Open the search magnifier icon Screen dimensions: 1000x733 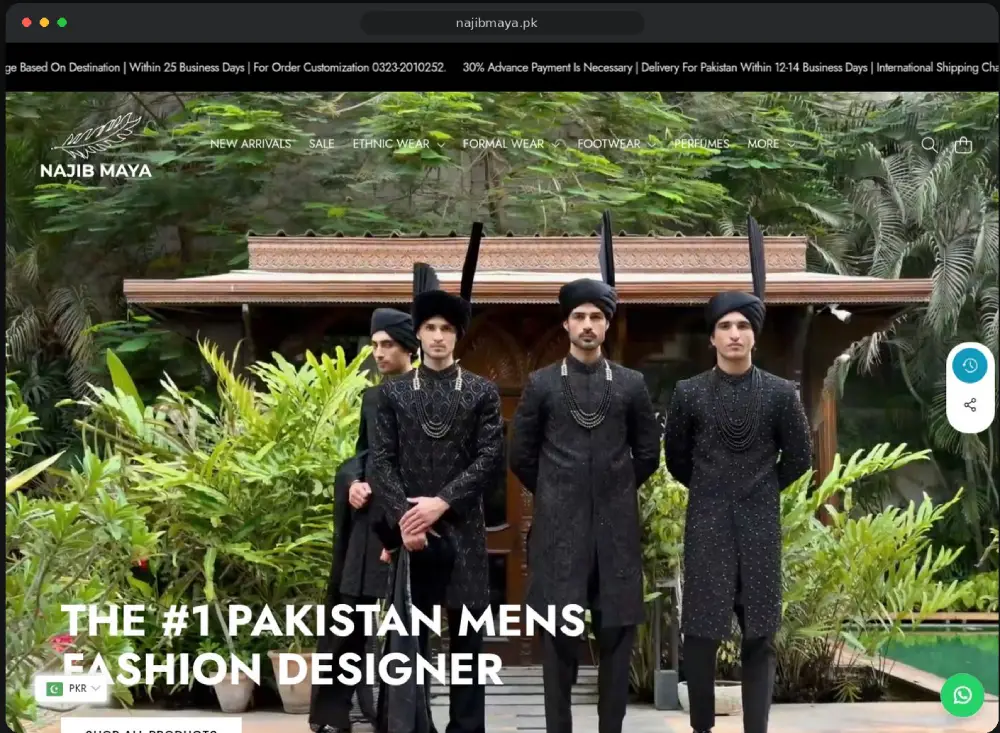tap(929, 145)
